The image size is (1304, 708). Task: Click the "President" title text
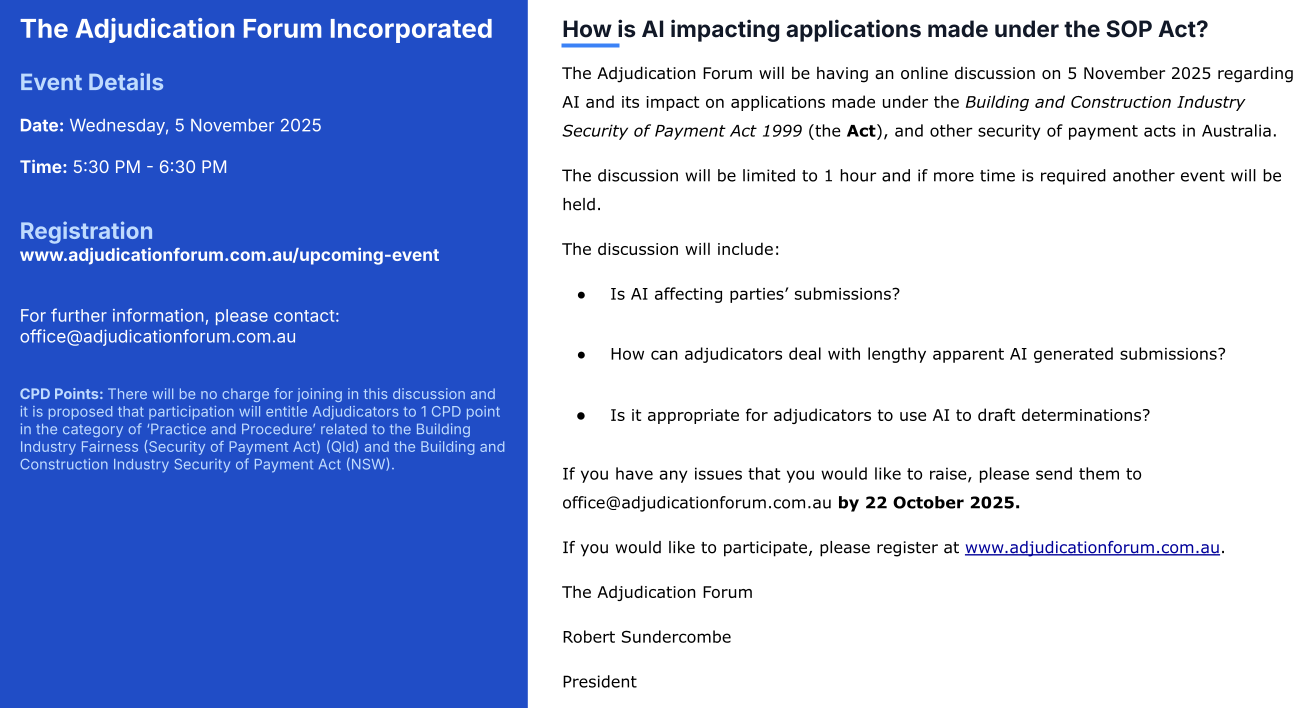[x=599, y=682]
